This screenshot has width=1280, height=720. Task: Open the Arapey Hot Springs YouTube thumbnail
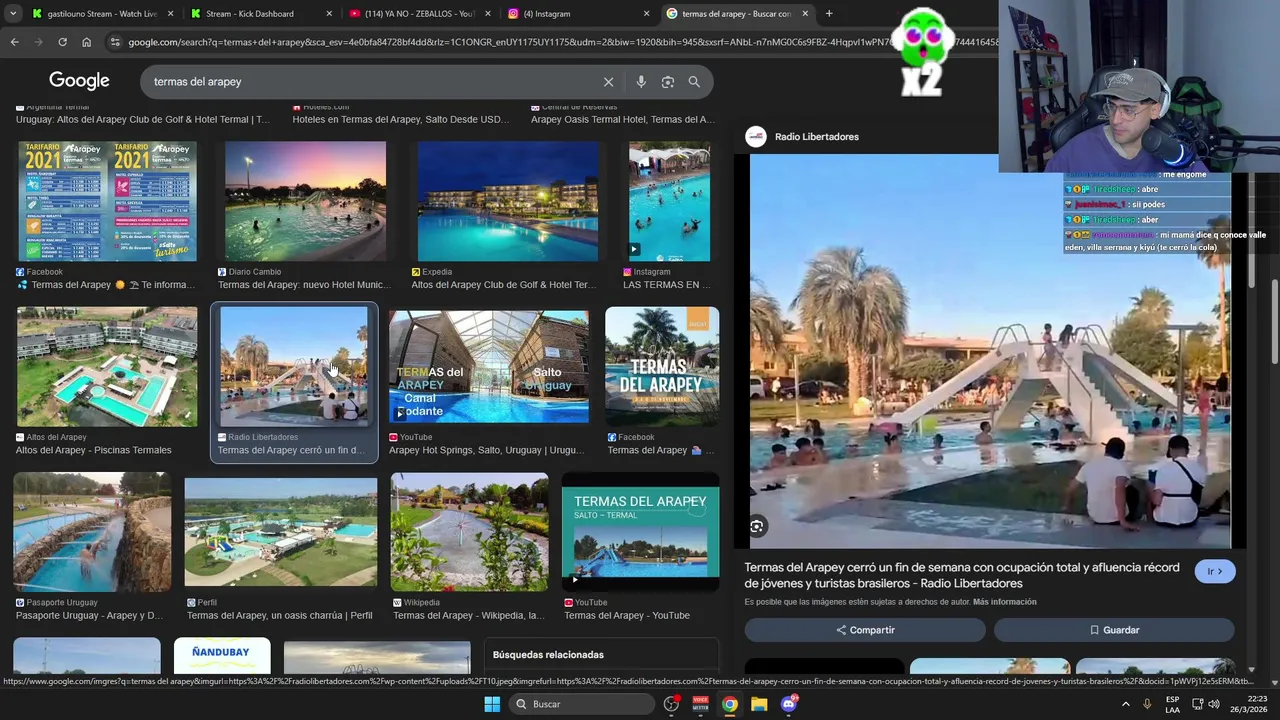(x=489, y=366)
